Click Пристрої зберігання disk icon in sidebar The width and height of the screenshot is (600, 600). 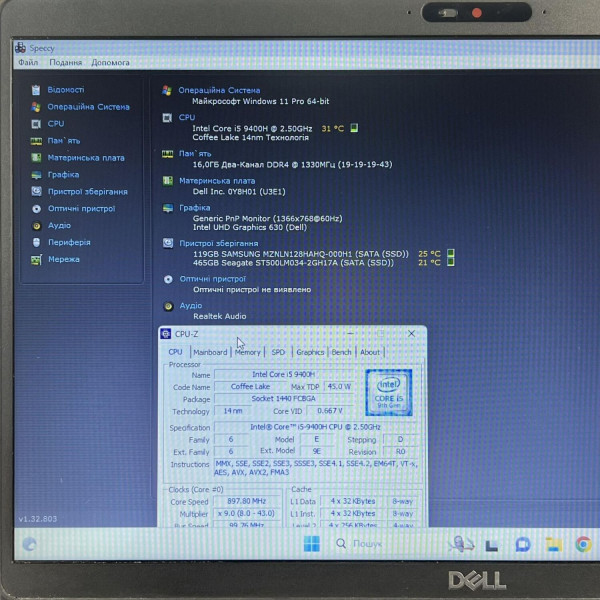click(x=36, y=191)
